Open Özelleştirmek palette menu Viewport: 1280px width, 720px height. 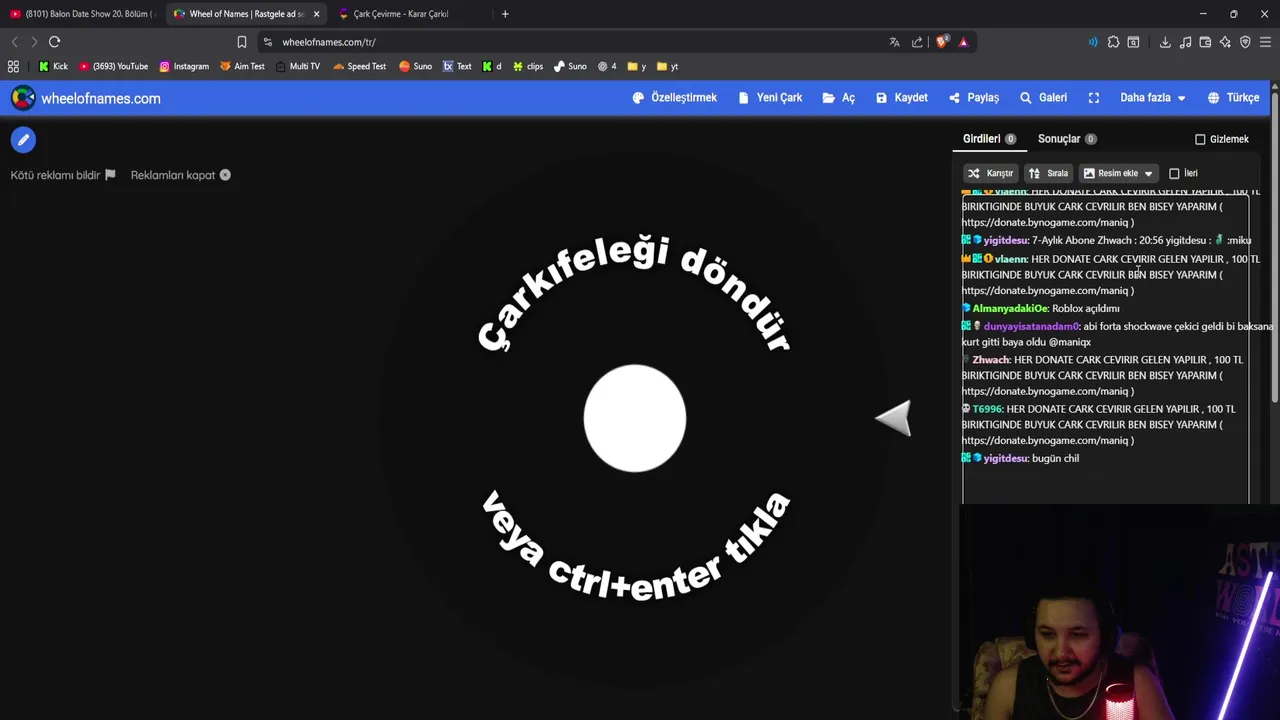(x=675, y=98)
